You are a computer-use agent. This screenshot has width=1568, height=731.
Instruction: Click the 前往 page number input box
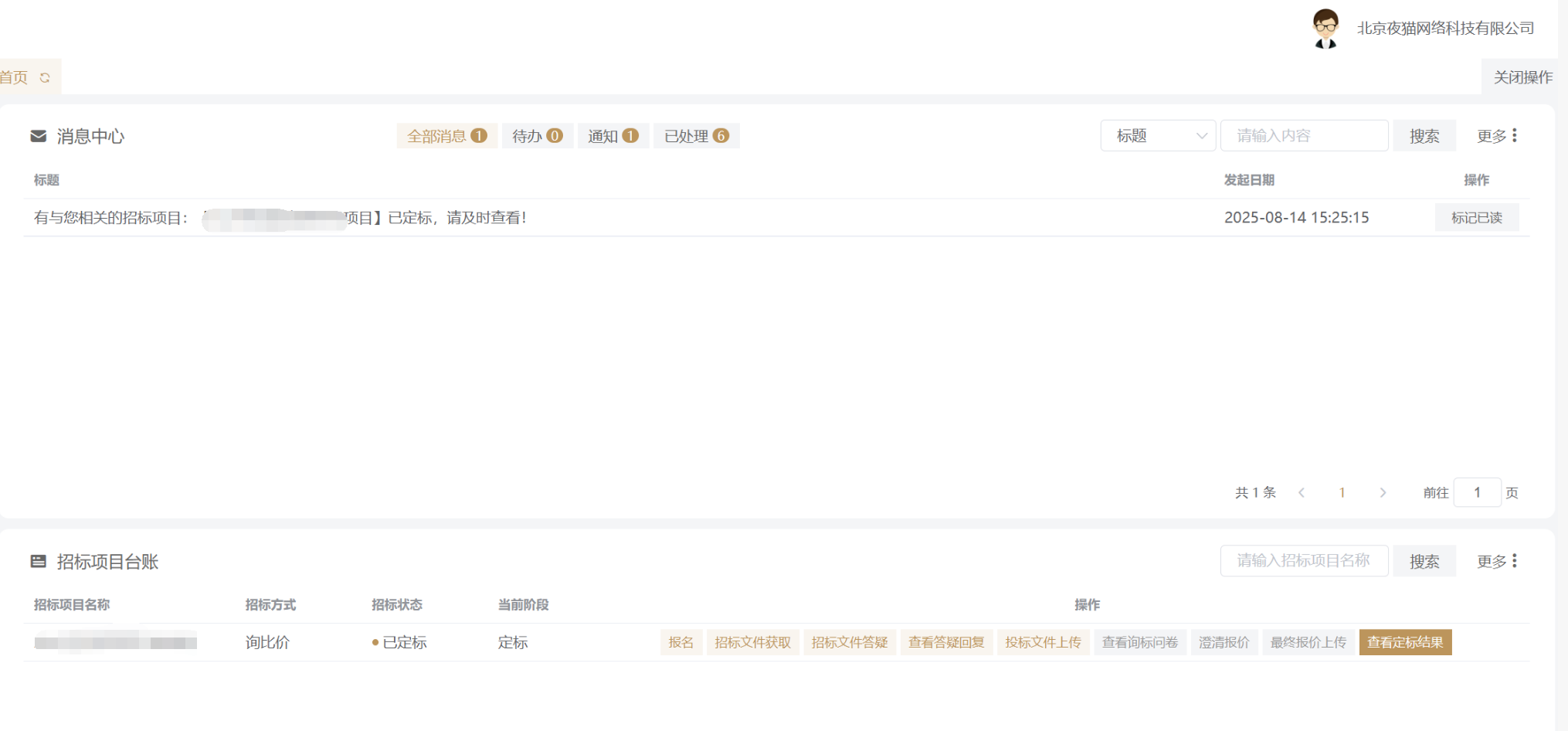(x=1477, y=493)
